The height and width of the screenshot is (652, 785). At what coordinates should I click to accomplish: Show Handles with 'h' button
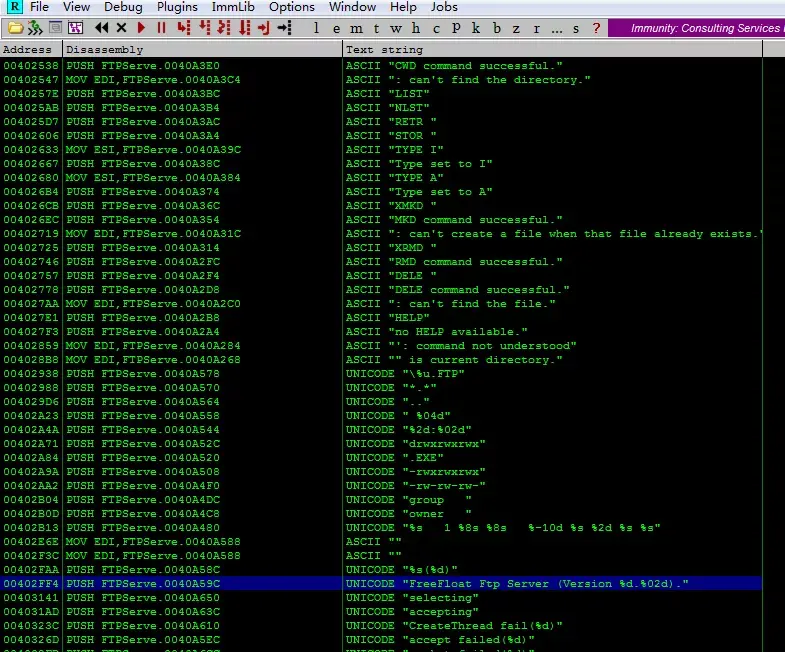click(x=416, y=28)
